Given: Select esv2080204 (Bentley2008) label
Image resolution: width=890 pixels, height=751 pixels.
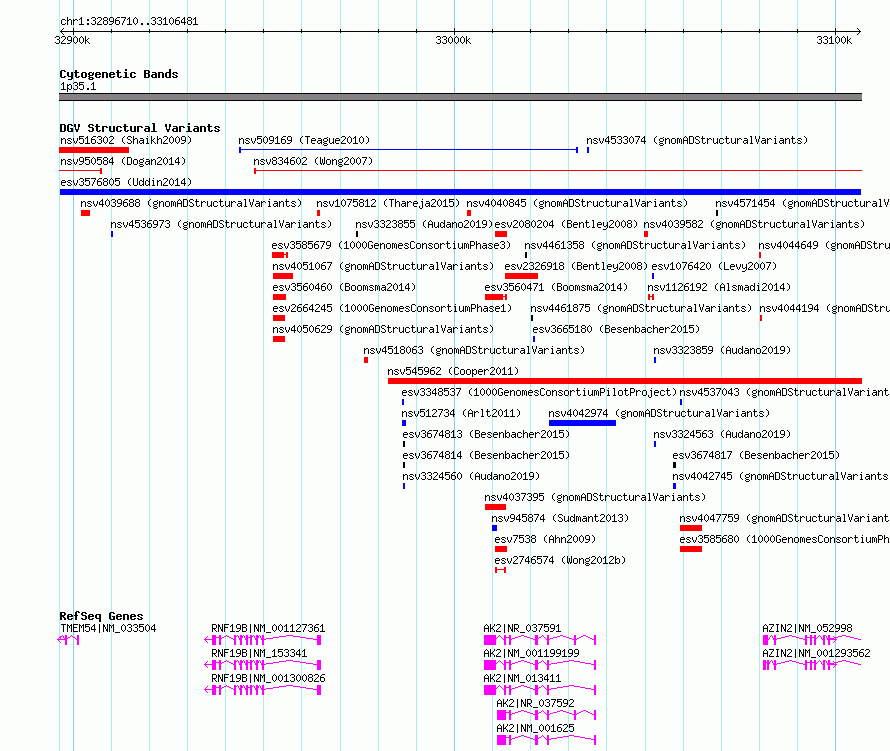Looking at the screenshot, I should 566,224.
